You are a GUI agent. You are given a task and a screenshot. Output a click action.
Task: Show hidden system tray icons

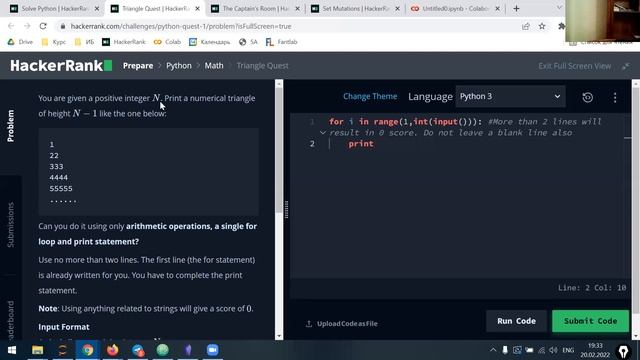pyautogui.click(x=493, y=350)
